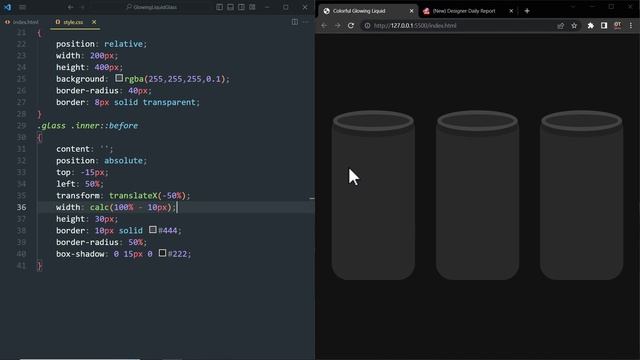Close the Colorful Glowing Liquid tab
The height and width of the screenshot is (360, 640).
coord(411,11)
